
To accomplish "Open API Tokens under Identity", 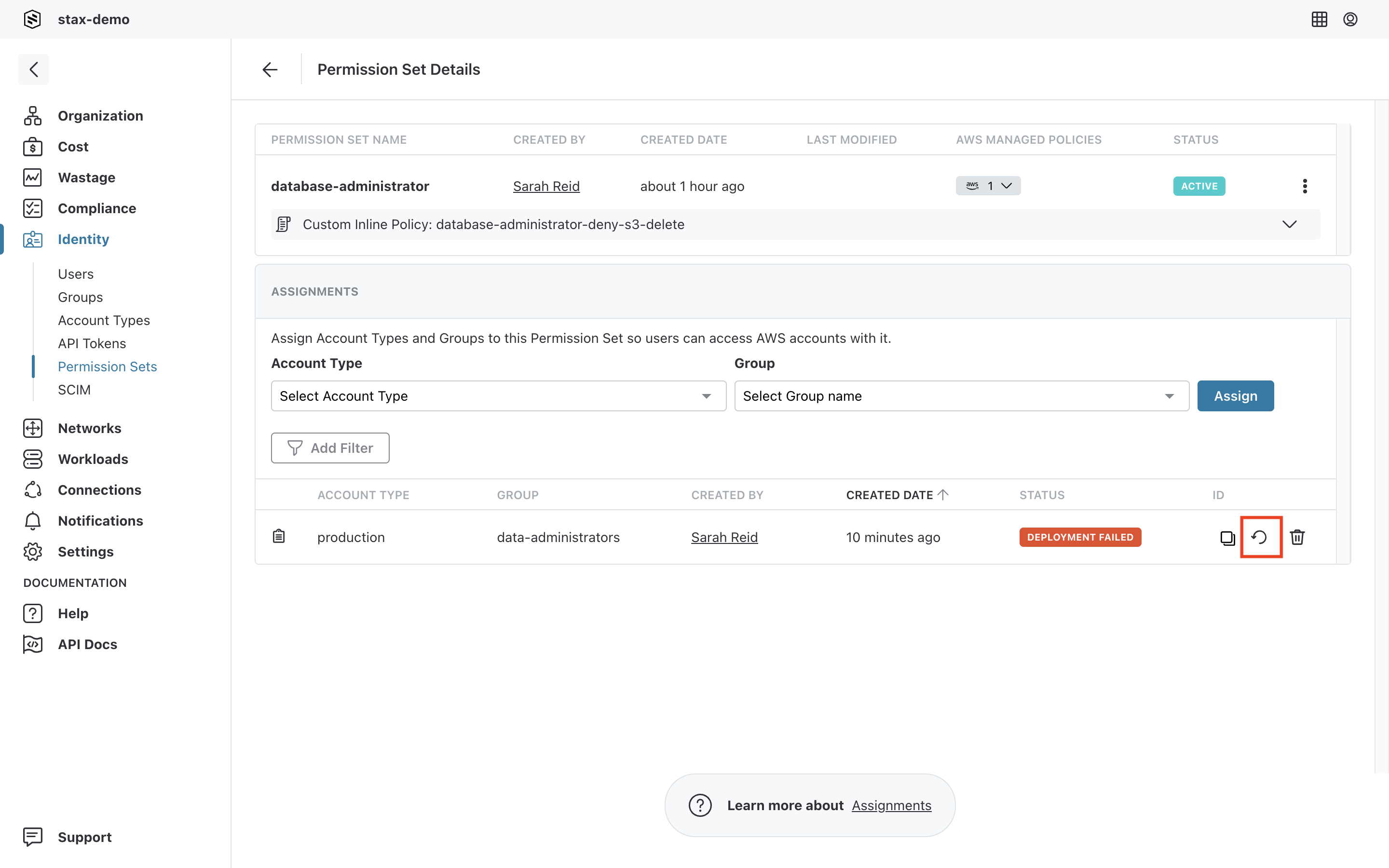I will (92, 343).
